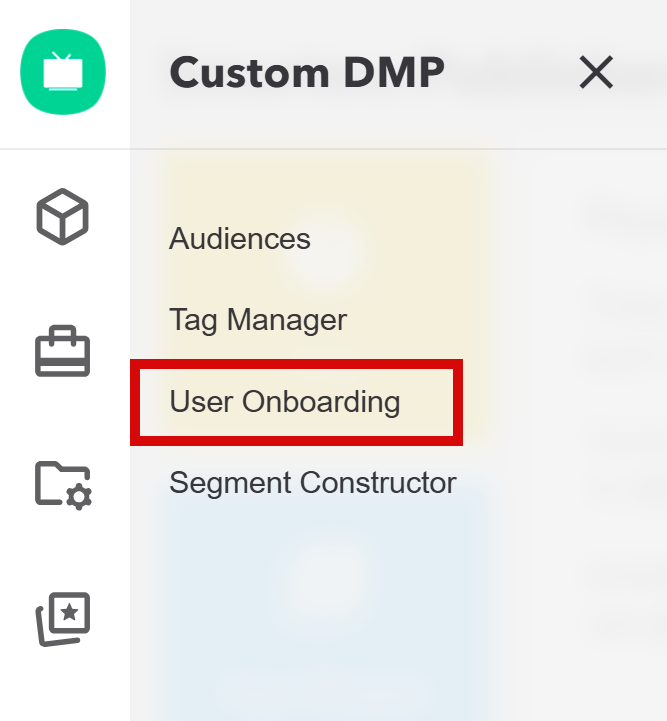Image resolution: width=667 pixels, height=721 pixels.
Task: Go to Tag Manager
Action: 258,320
